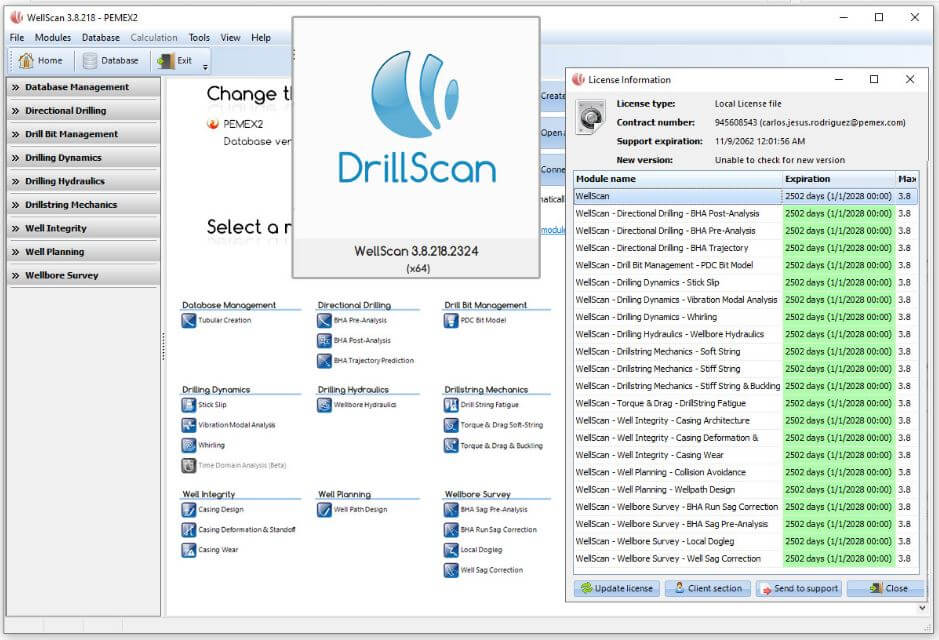Image resolution: width=939 pixels, height=640 pixels.
Task: Open the Modules menu
Action: 52,37
